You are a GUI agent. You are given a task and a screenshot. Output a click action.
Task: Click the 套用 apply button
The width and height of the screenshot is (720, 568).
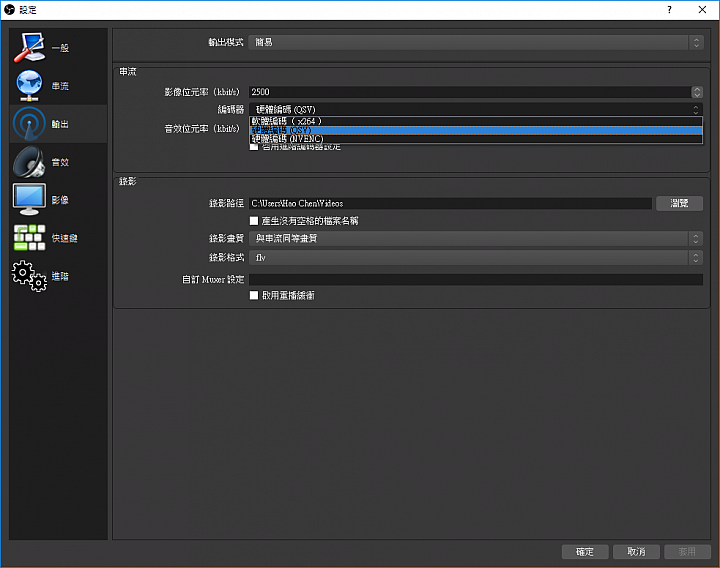[x=687, y=551]
